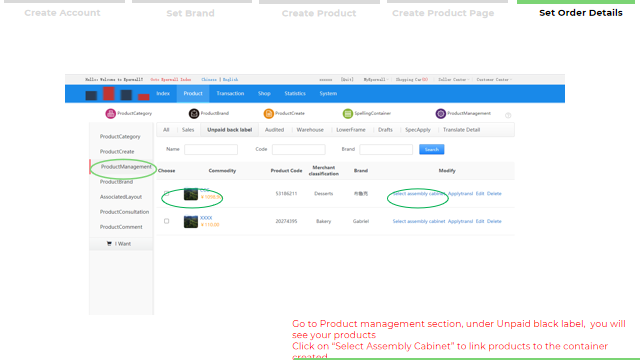Open the Customer Center dropdown

(x=494, y=80)
